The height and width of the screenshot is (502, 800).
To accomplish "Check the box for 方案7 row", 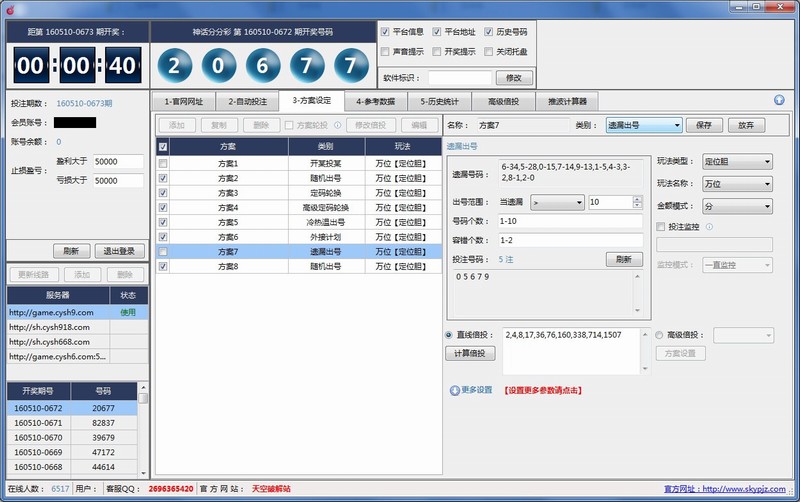I will pos(163,252).
